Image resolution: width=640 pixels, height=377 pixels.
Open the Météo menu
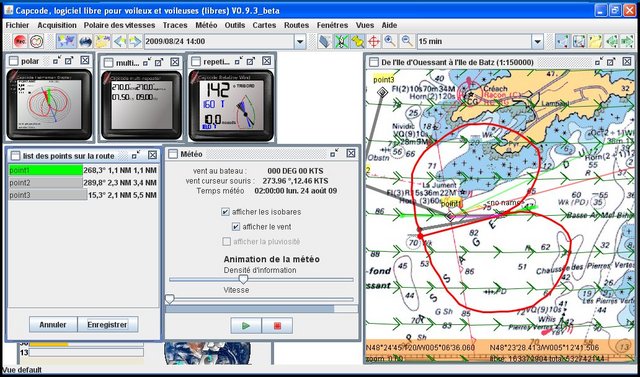206,25
